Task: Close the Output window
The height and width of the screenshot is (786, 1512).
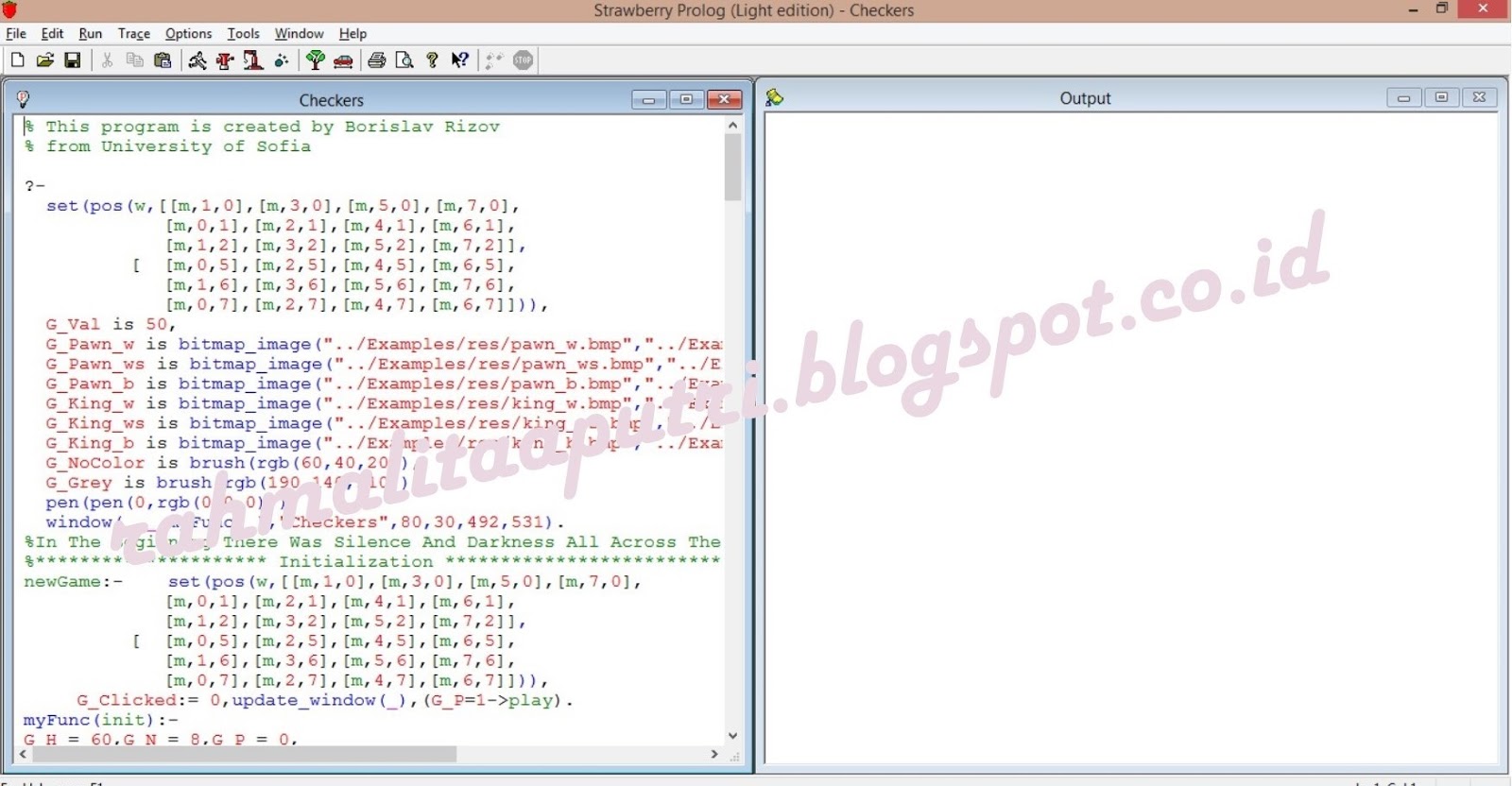Action: click(1479, 97)
